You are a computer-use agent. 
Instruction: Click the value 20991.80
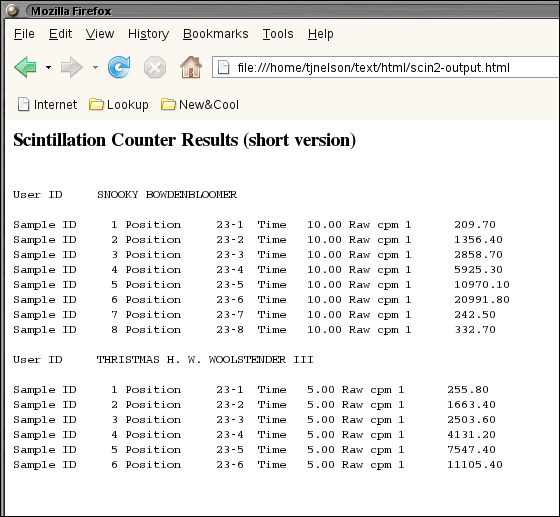(482, 300)
